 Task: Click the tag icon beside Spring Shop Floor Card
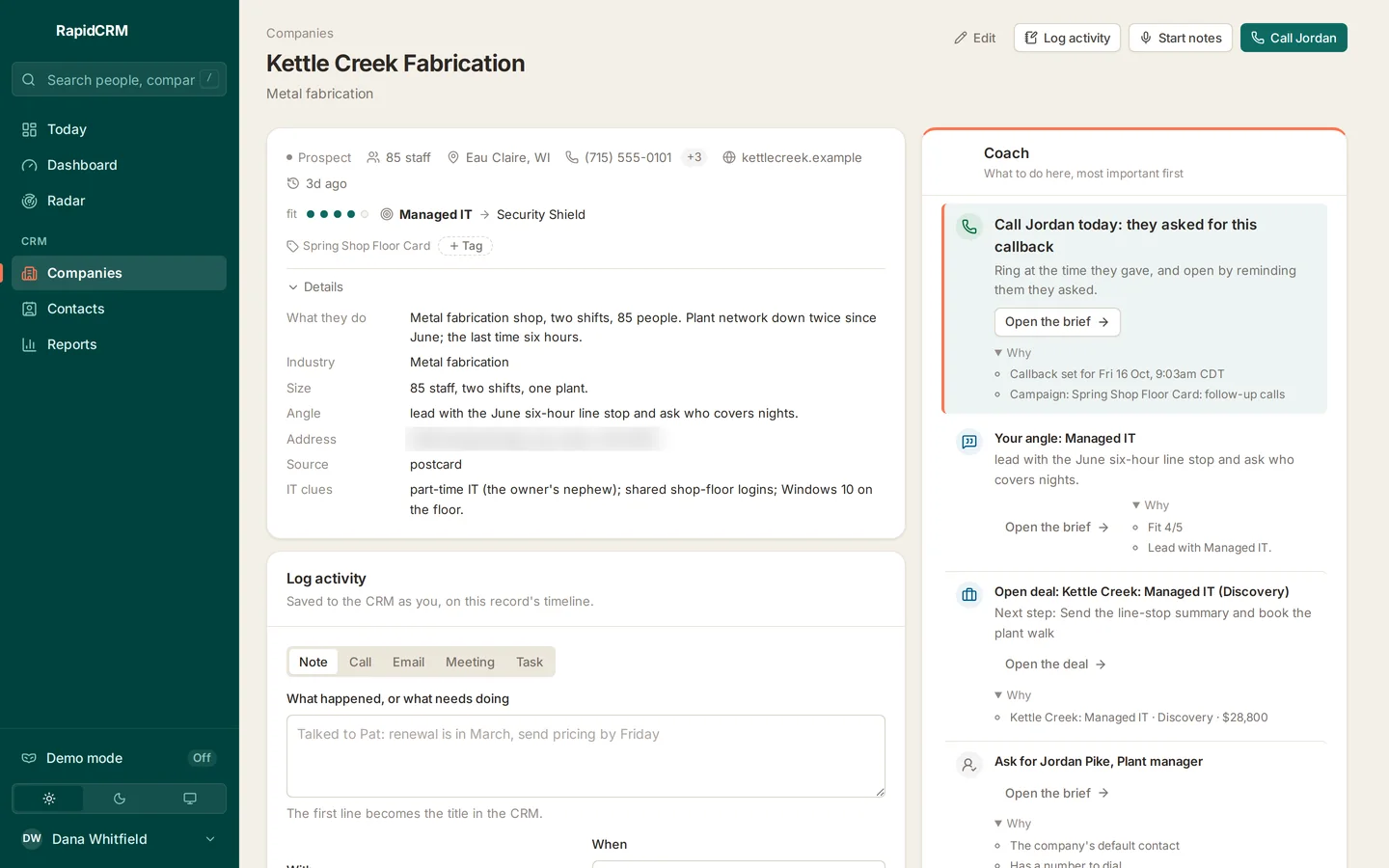click(292, 246)
